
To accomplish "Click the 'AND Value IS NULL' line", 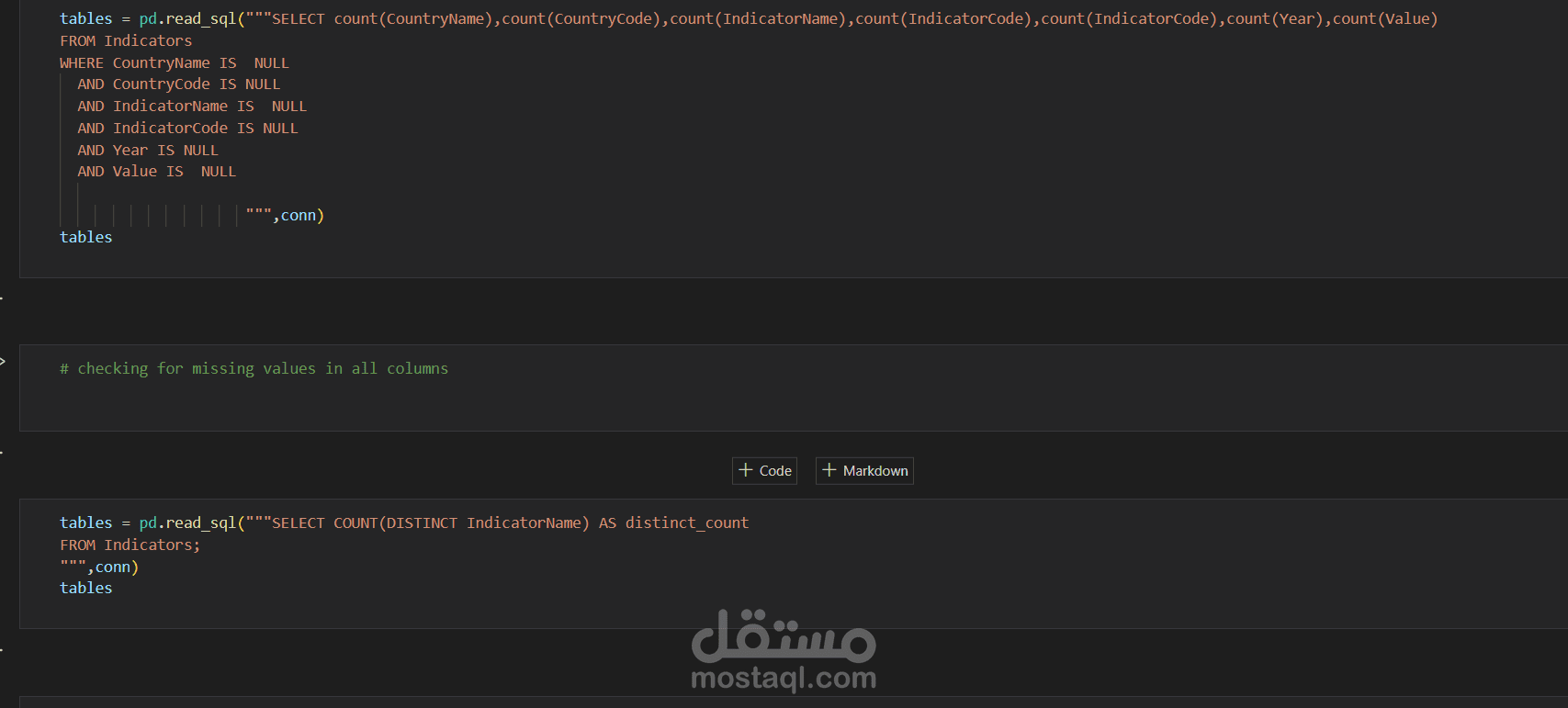I will (x=157, y=172).
